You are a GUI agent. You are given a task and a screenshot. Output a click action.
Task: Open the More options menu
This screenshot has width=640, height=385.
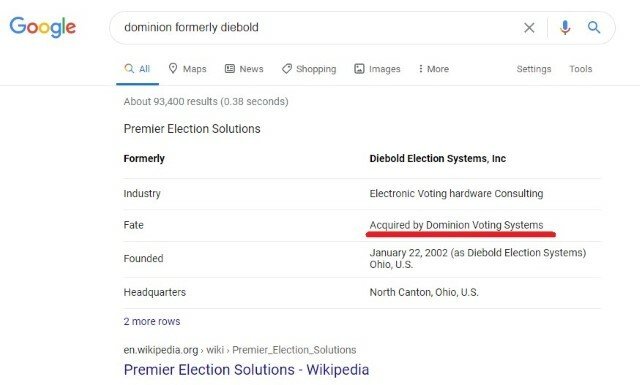pyautogui.click(x=433, y=69)
